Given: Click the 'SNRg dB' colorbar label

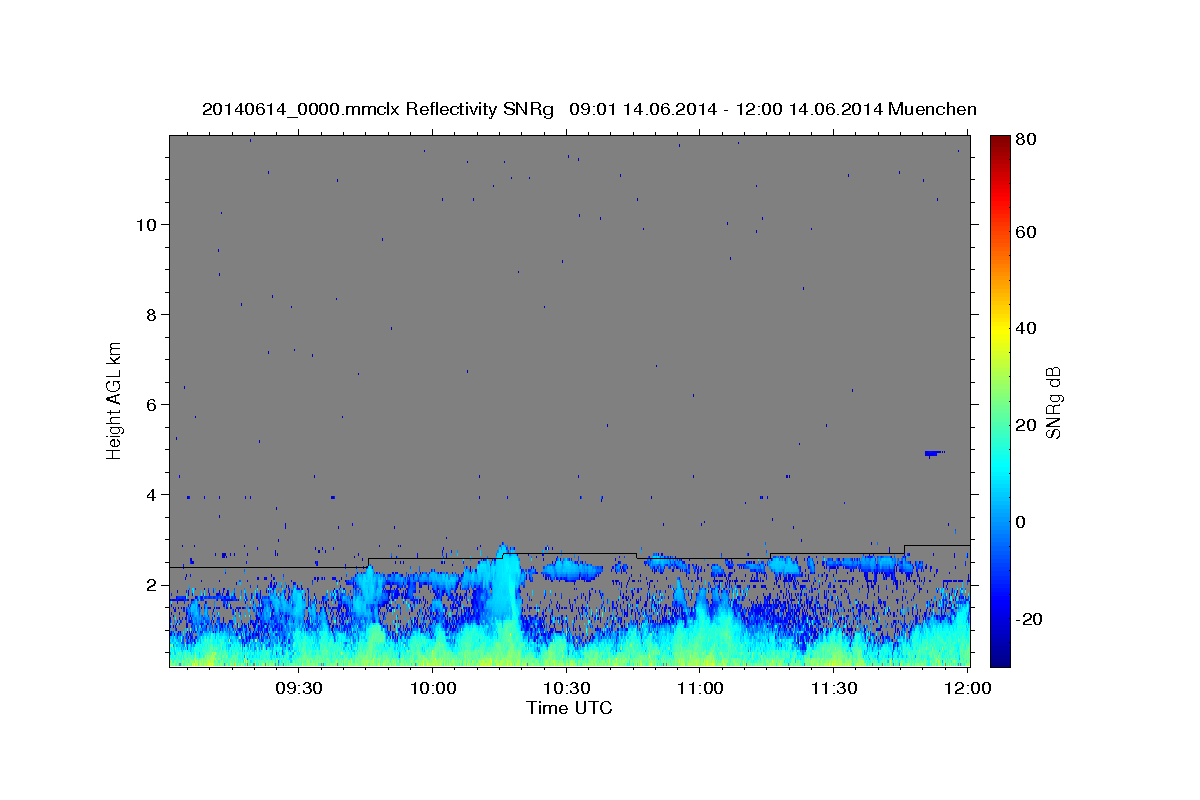Looking at the screenshot, I should pos(1053,401).
